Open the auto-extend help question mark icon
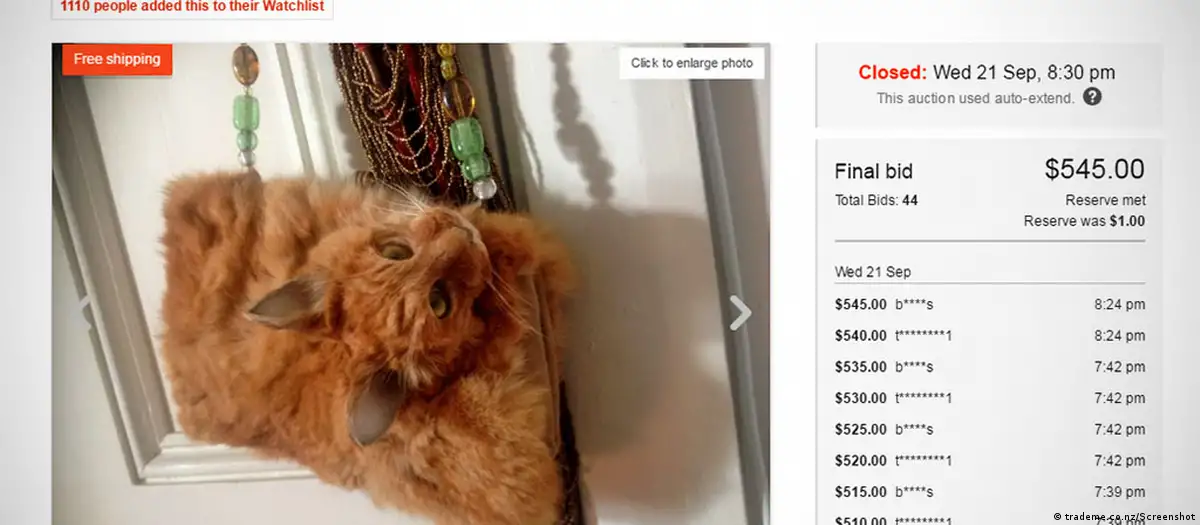 point(1093,97)
